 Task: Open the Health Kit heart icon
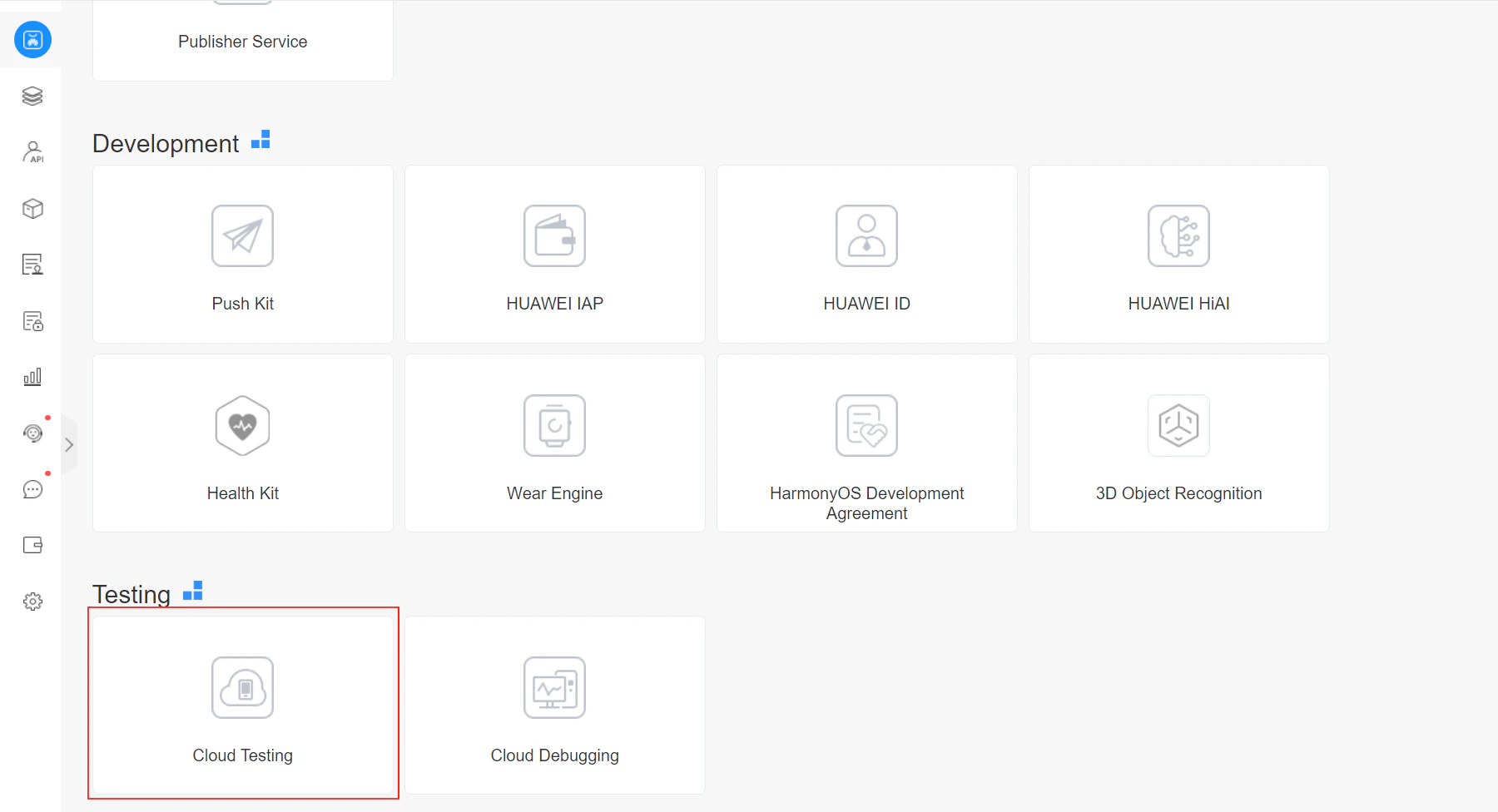(x=242, y=425)
